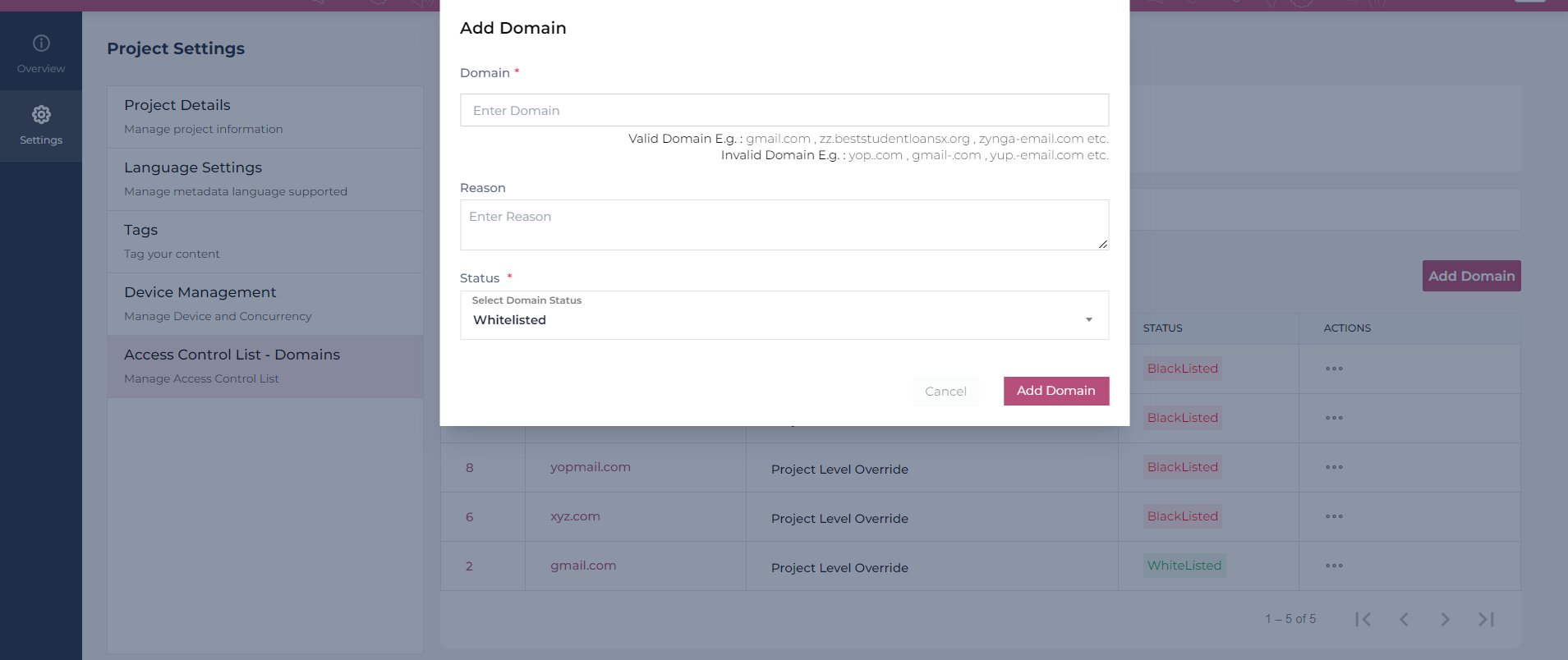This screenshot has width=1568, height=660.
Task: Open actions menu for xyz.com row
Action: coord(1334,516)
